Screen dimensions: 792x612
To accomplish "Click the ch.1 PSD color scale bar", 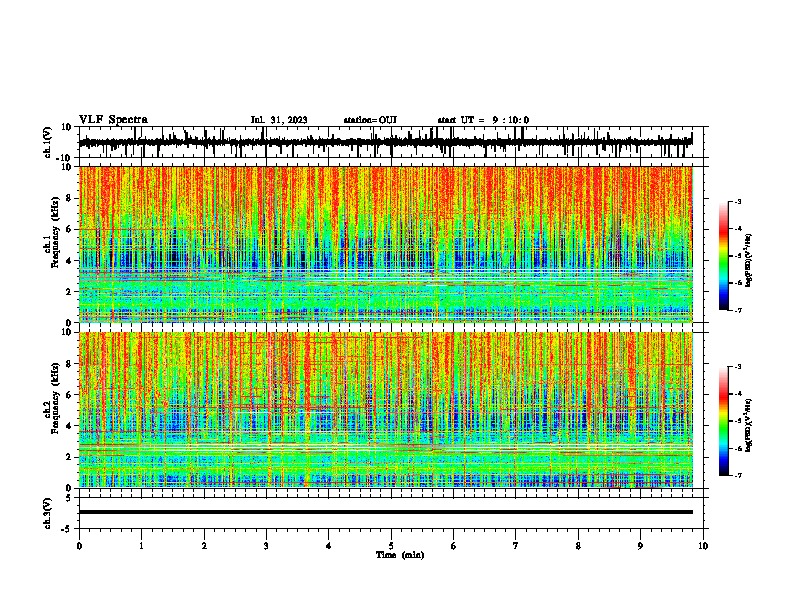I will [723, 255].
